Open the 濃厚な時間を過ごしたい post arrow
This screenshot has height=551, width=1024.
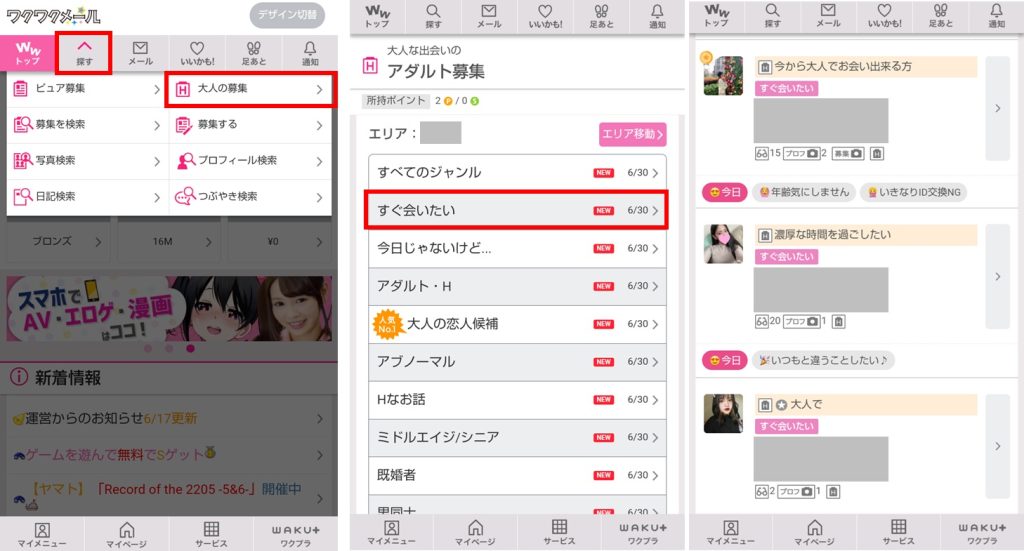[x=997, y=276]
